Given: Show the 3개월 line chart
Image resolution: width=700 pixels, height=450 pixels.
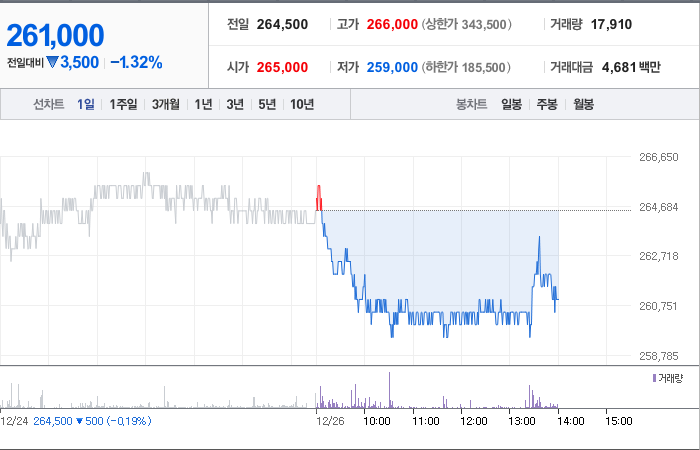Looking at the screenshot, I should pyautogui.click(x=166, y=104).
